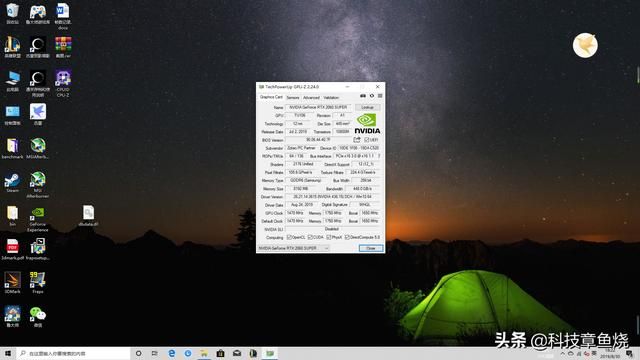Open File Explorer from the taskbar
Image resolution: width=640 pixels, height=360 pixels.
click(x=204, y=353)
